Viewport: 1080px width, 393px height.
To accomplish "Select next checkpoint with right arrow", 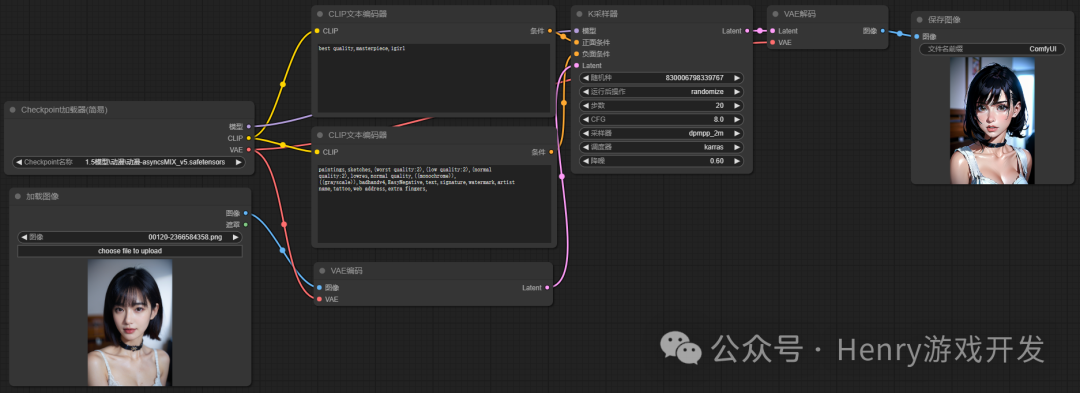I will click(x=238, y=162).
